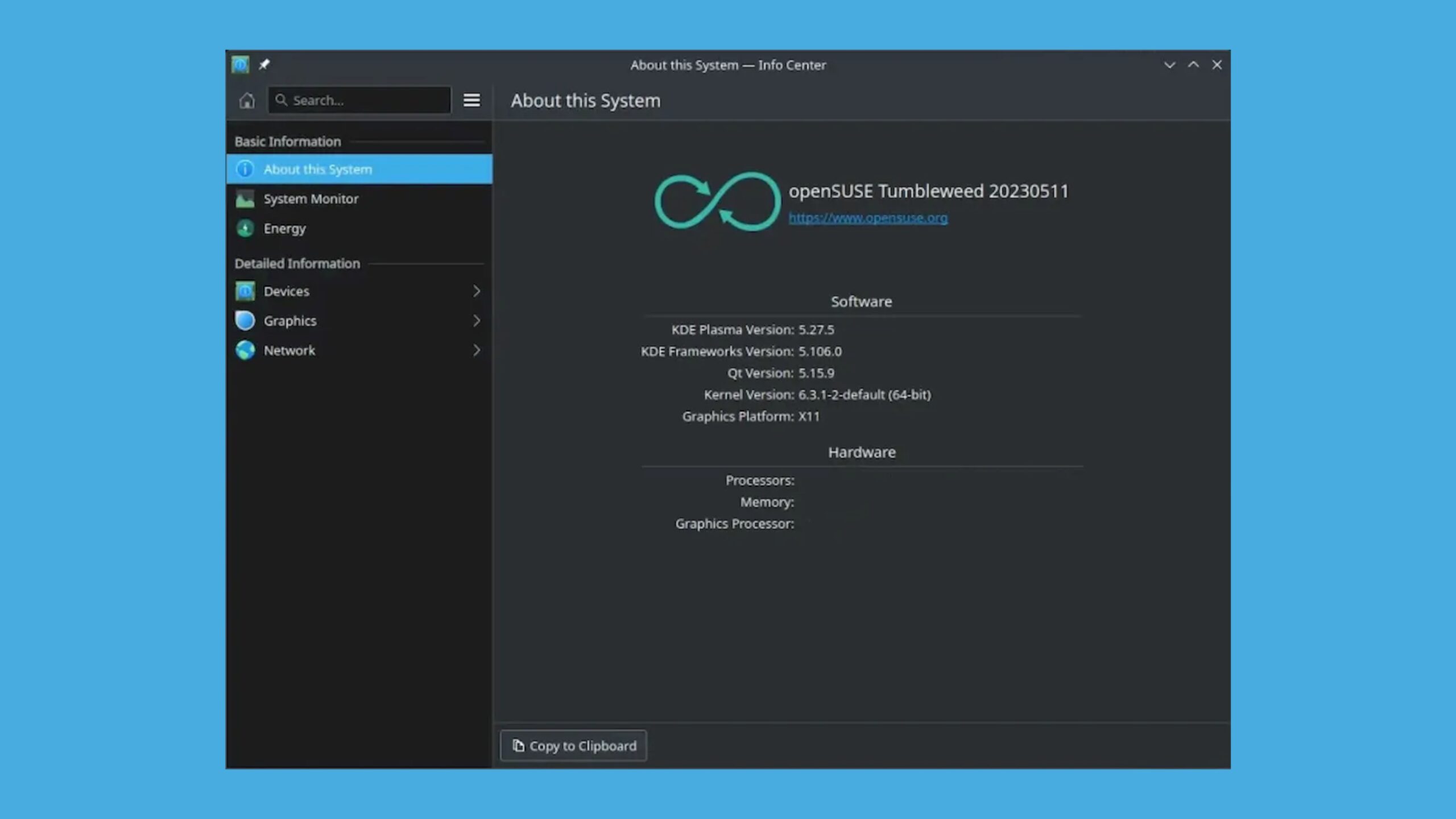
Task: Click the System Monitor chart icon
Action: pos(245,198)
